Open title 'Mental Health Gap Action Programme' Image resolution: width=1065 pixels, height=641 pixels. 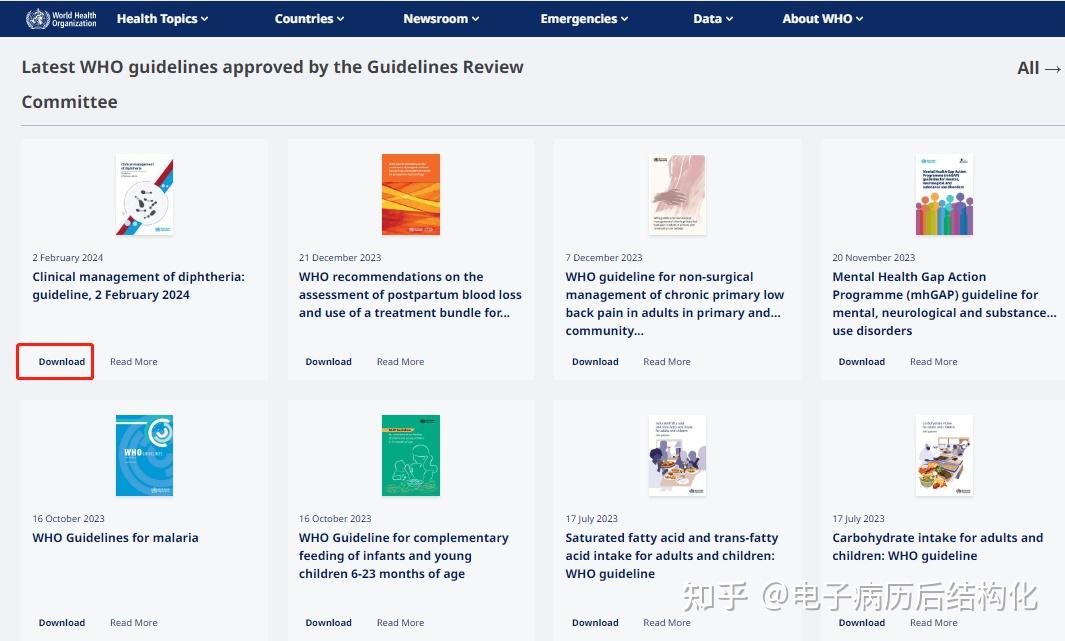944,304
